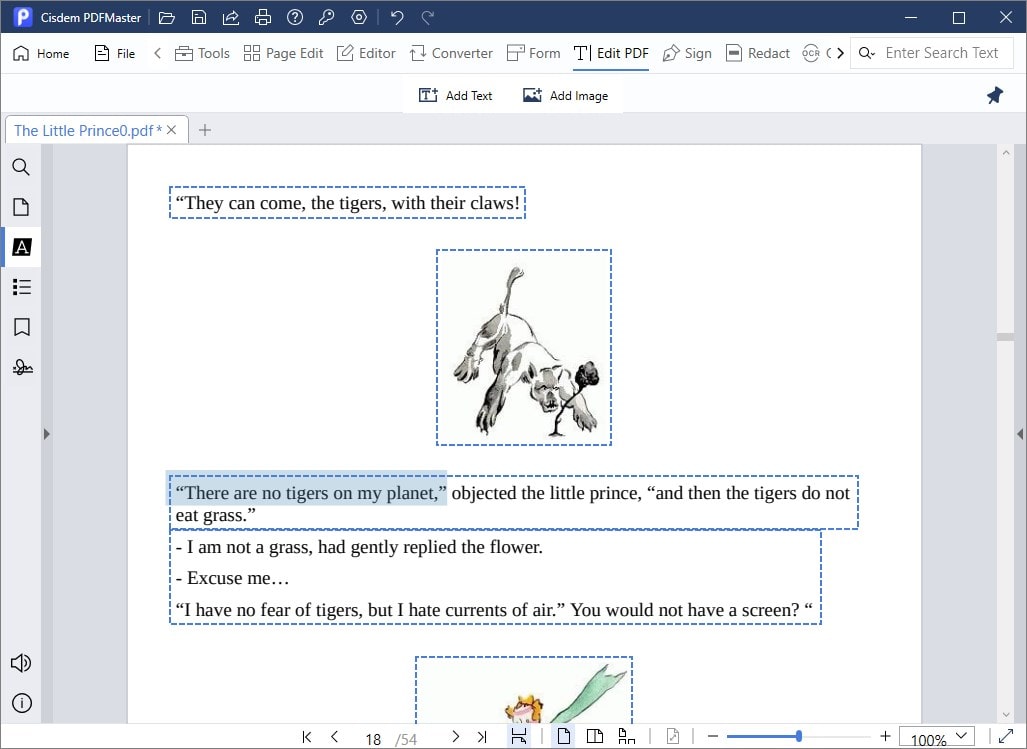Jump to the first page

point(307,737)
